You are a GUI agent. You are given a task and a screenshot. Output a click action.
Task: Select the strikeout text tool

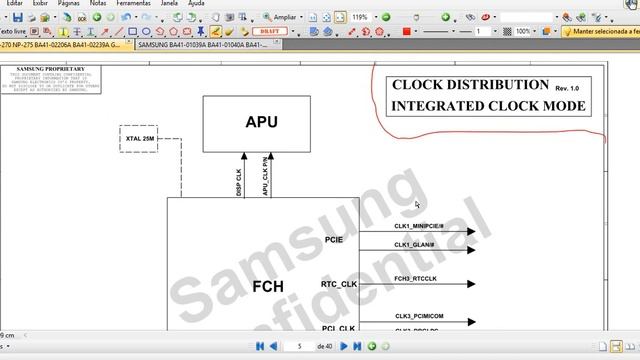tap(77, 31)
